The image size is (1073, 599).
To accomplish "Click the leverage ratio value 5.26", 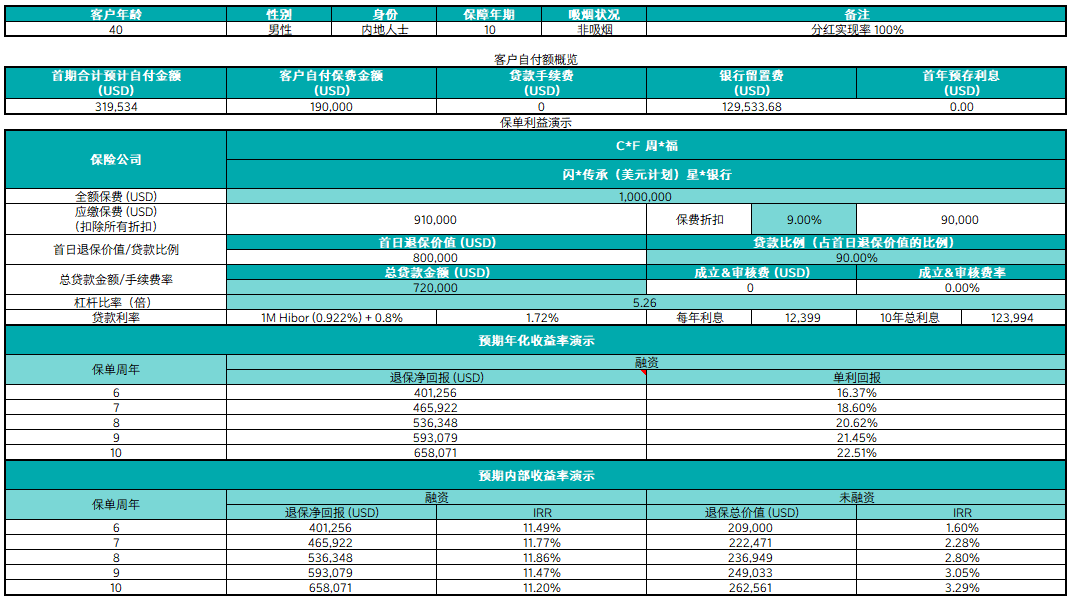I will click(646, 302).
